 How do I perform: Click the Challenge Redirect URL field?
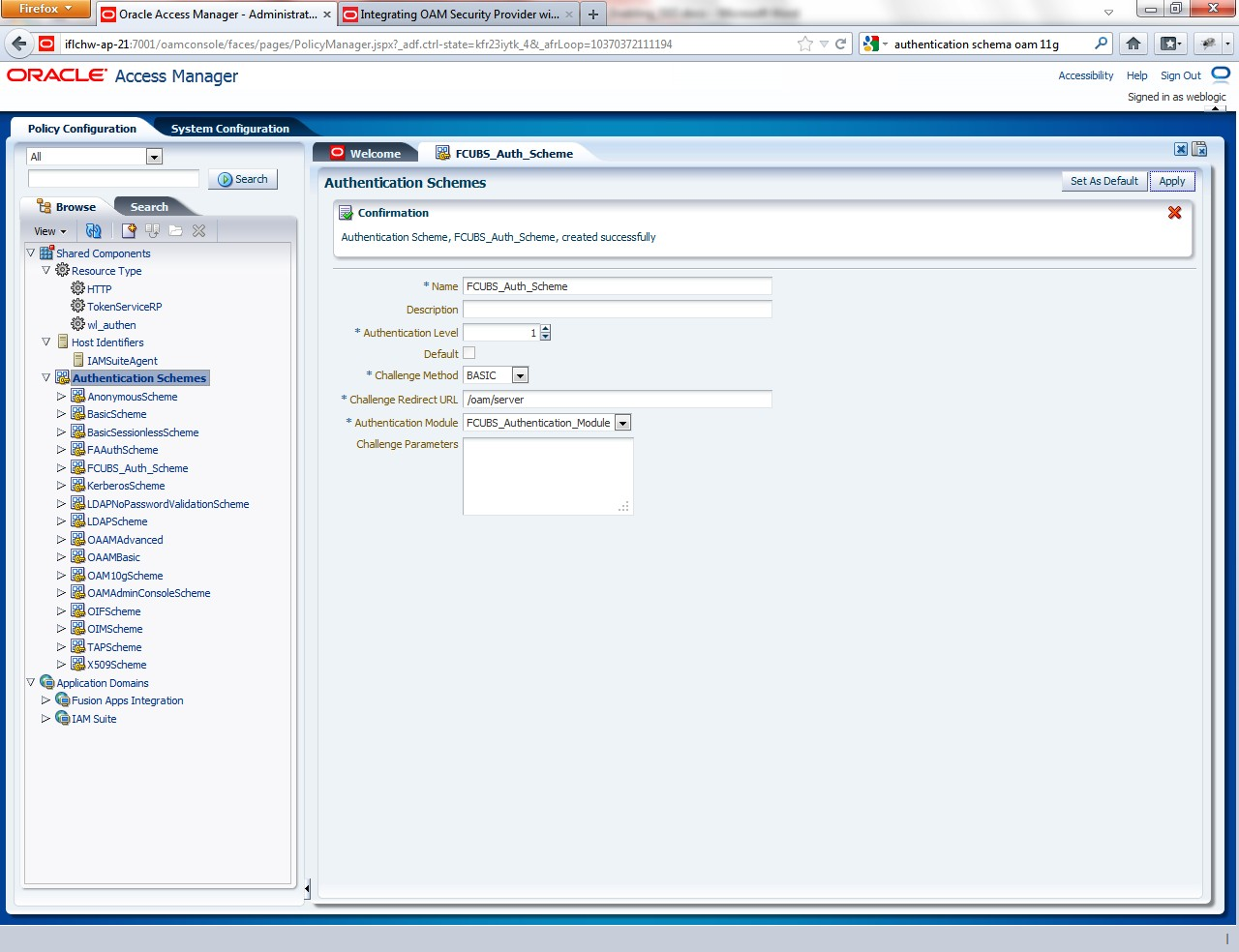pyautogui.click(x=618, y=400)
